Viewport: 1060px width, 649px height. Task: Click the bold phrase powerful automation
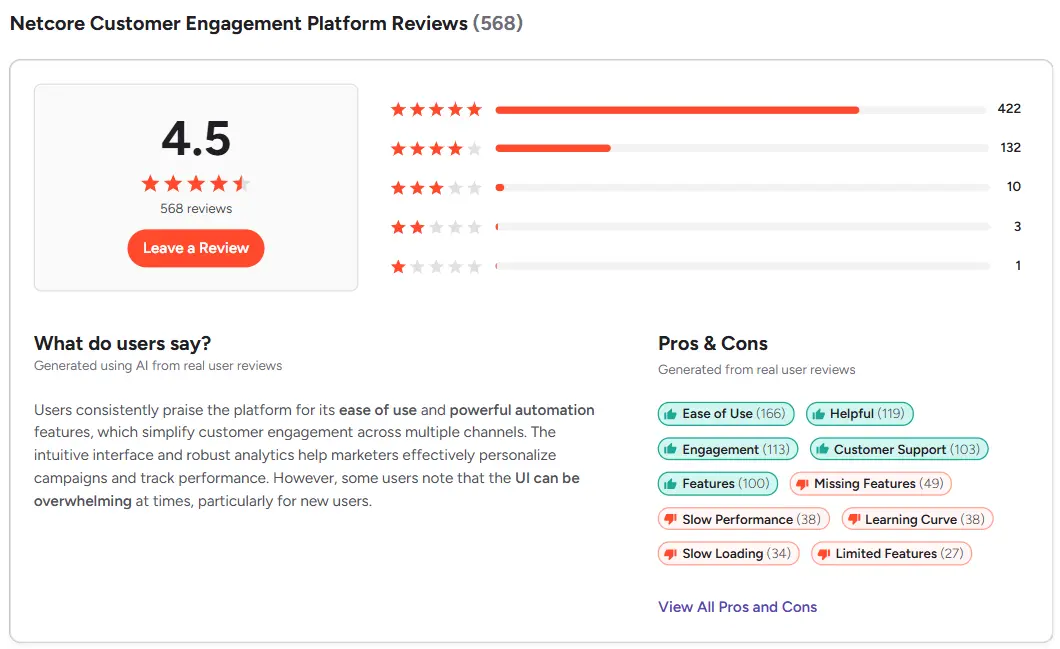coord(522,410)
